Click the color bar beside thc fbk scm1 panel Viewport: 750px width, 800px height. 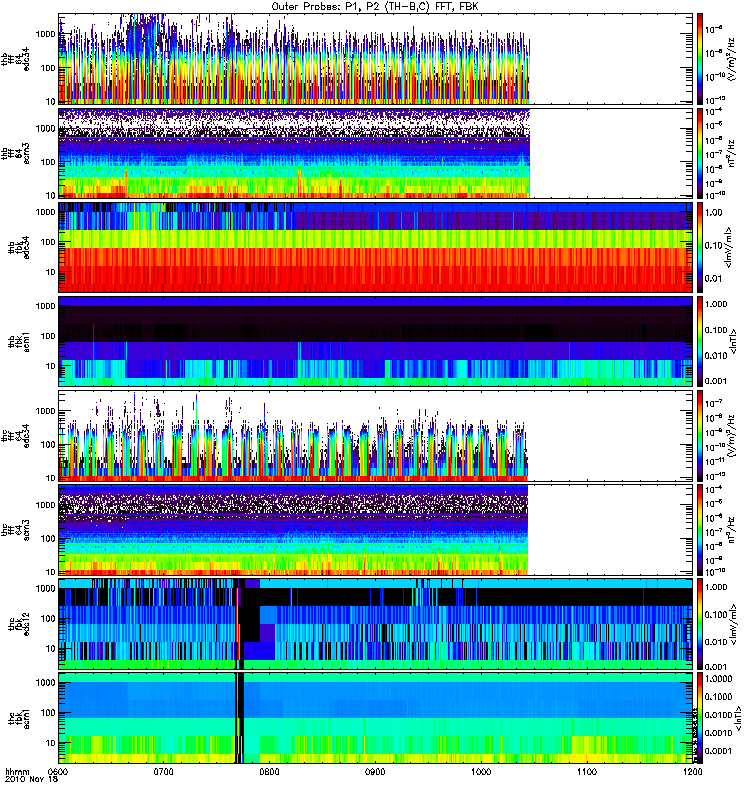pos(700,718)
